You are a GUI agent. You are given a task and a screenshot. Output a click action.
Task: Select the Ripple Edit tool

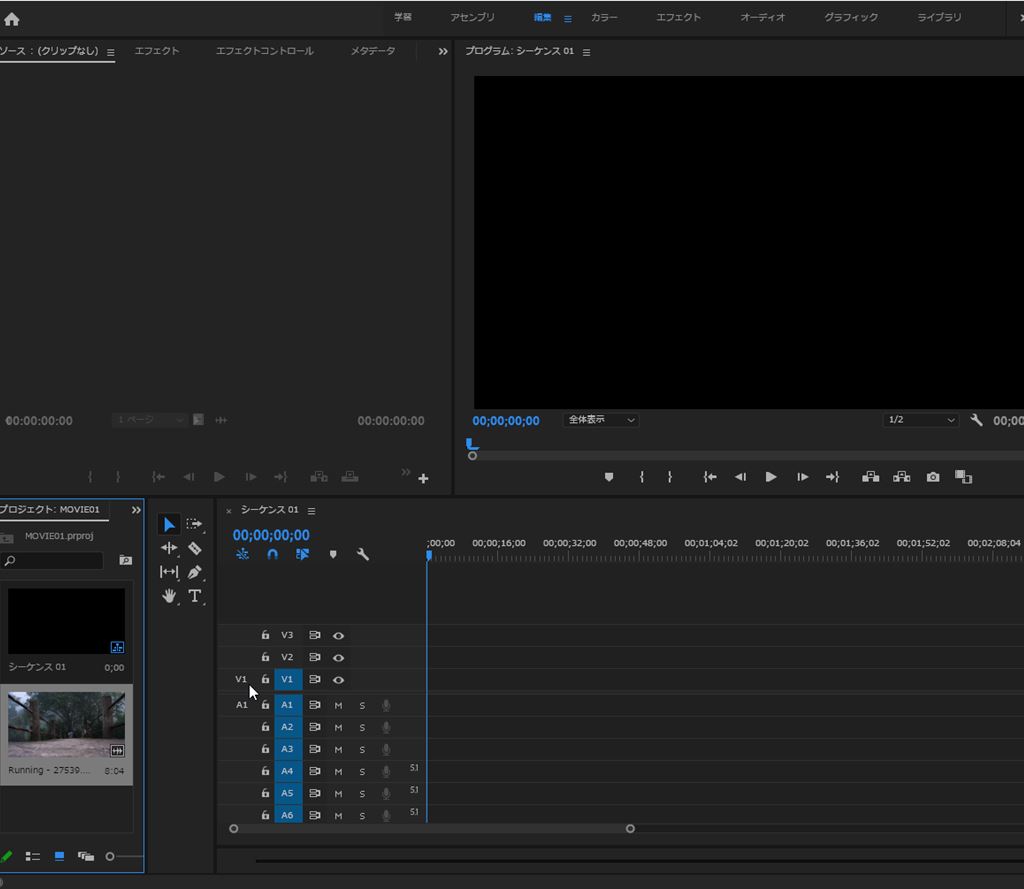169,548
